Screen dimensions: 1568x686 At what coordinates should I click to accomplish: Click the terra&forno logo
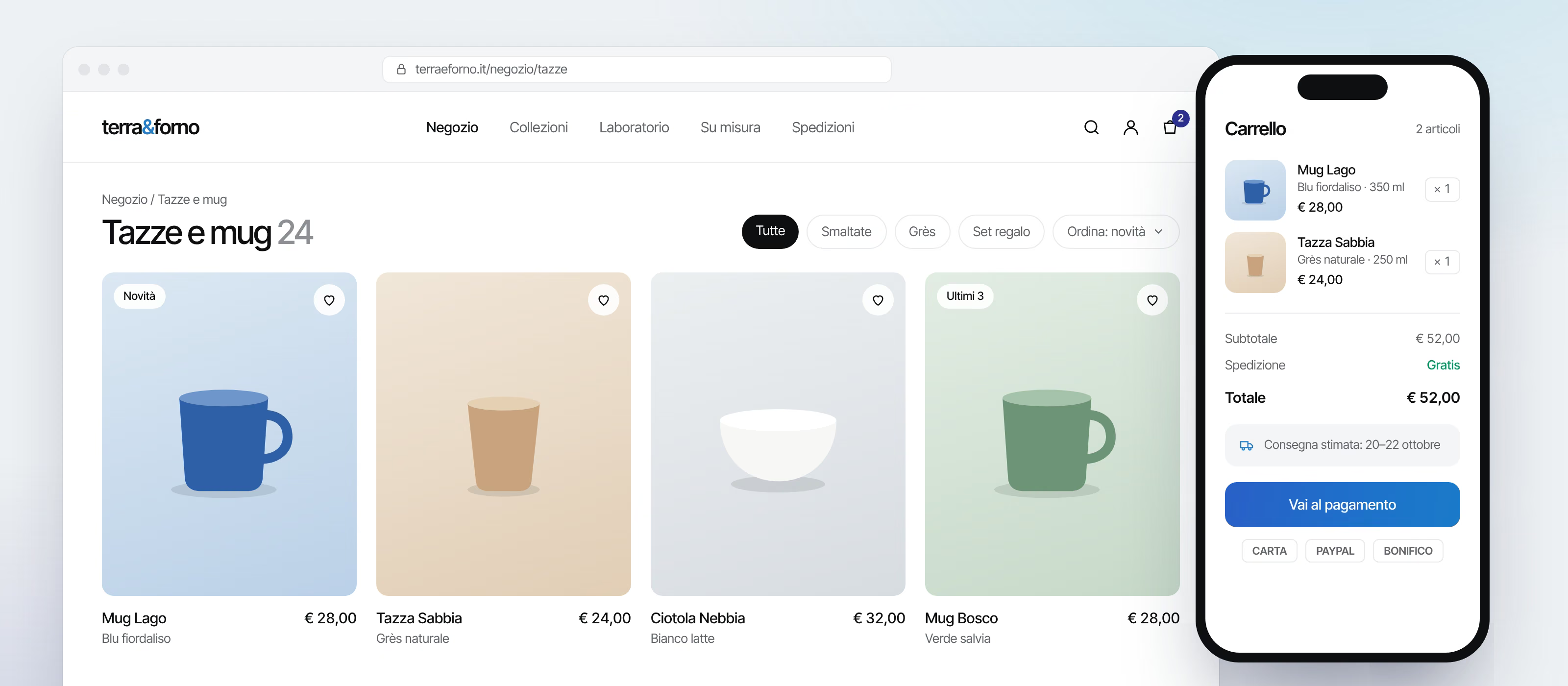(x=150, y=127)
